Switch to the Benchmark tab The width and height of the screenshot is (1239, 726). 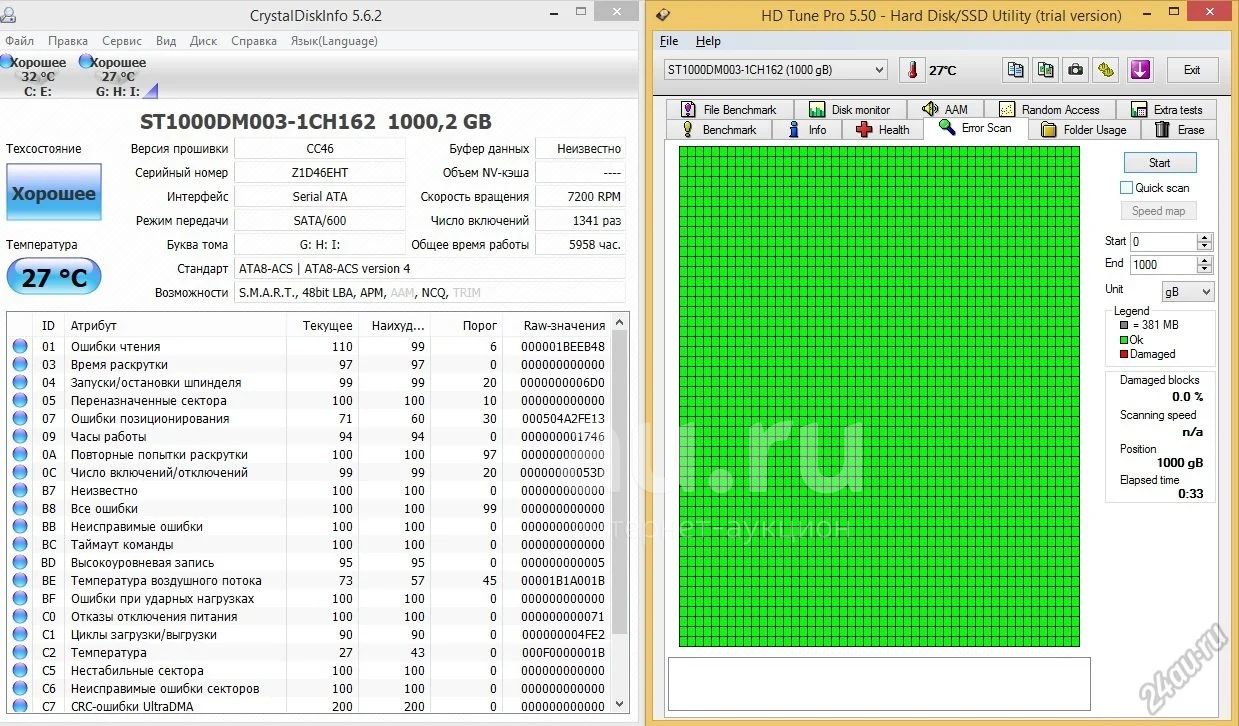tap(720, 130)
